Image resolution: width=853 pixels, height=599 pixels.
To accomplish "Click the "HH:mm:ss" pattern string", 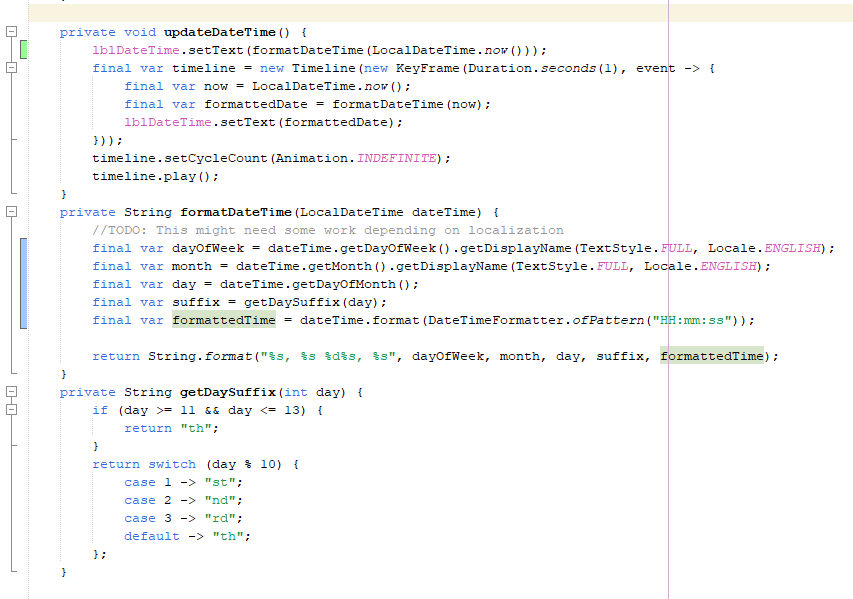I will coord(691,320).
